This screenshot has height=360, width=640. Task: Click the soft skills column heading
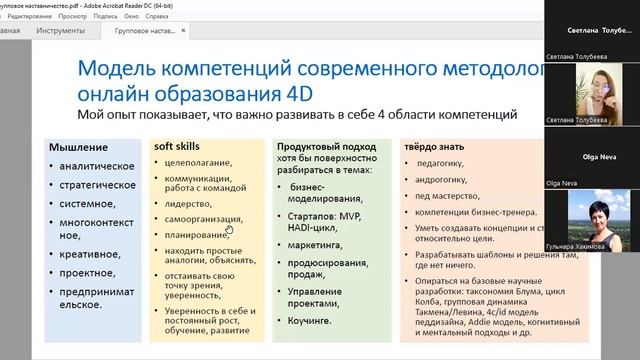coord(177,146)
